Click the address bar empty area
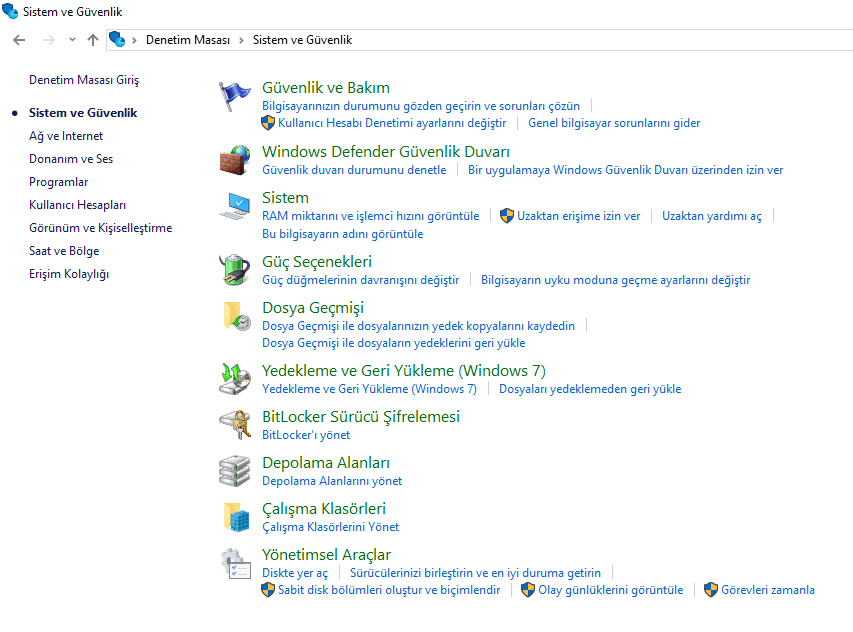Screen dimensions: 853x632 coord(600,40)
